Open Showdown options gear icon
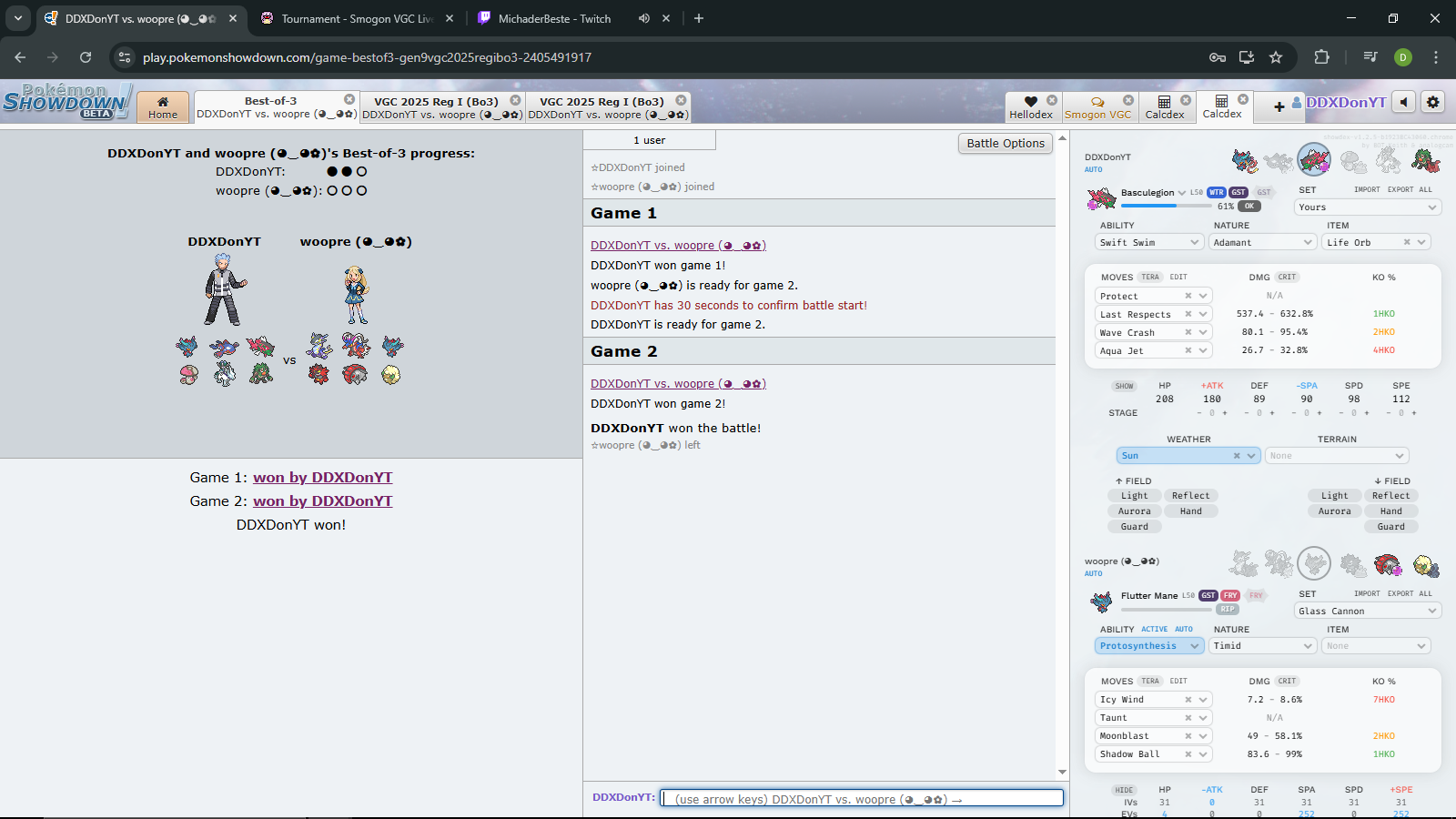The height and width of the screenshot is (819, 1456). (x=1433, y=102)
